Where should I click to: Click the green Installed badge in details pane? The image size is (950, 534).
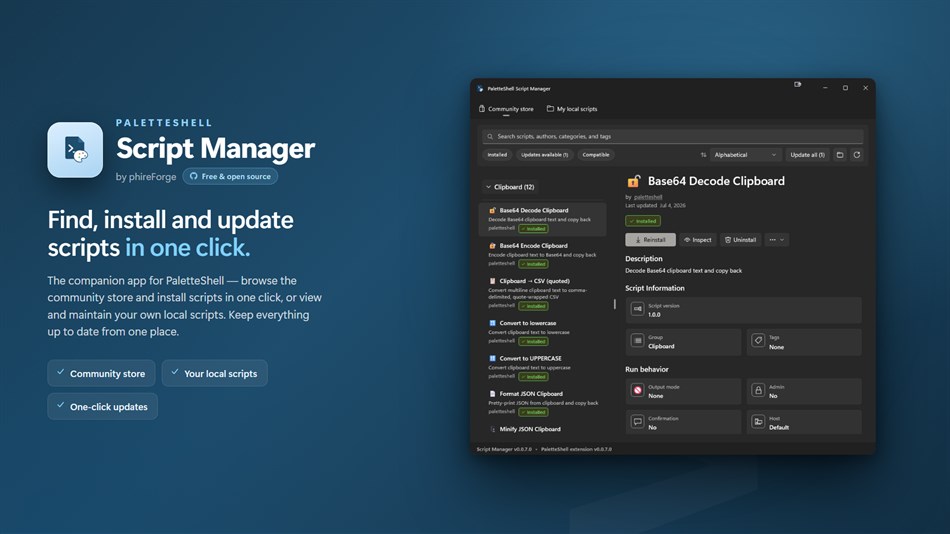(643, 221)
